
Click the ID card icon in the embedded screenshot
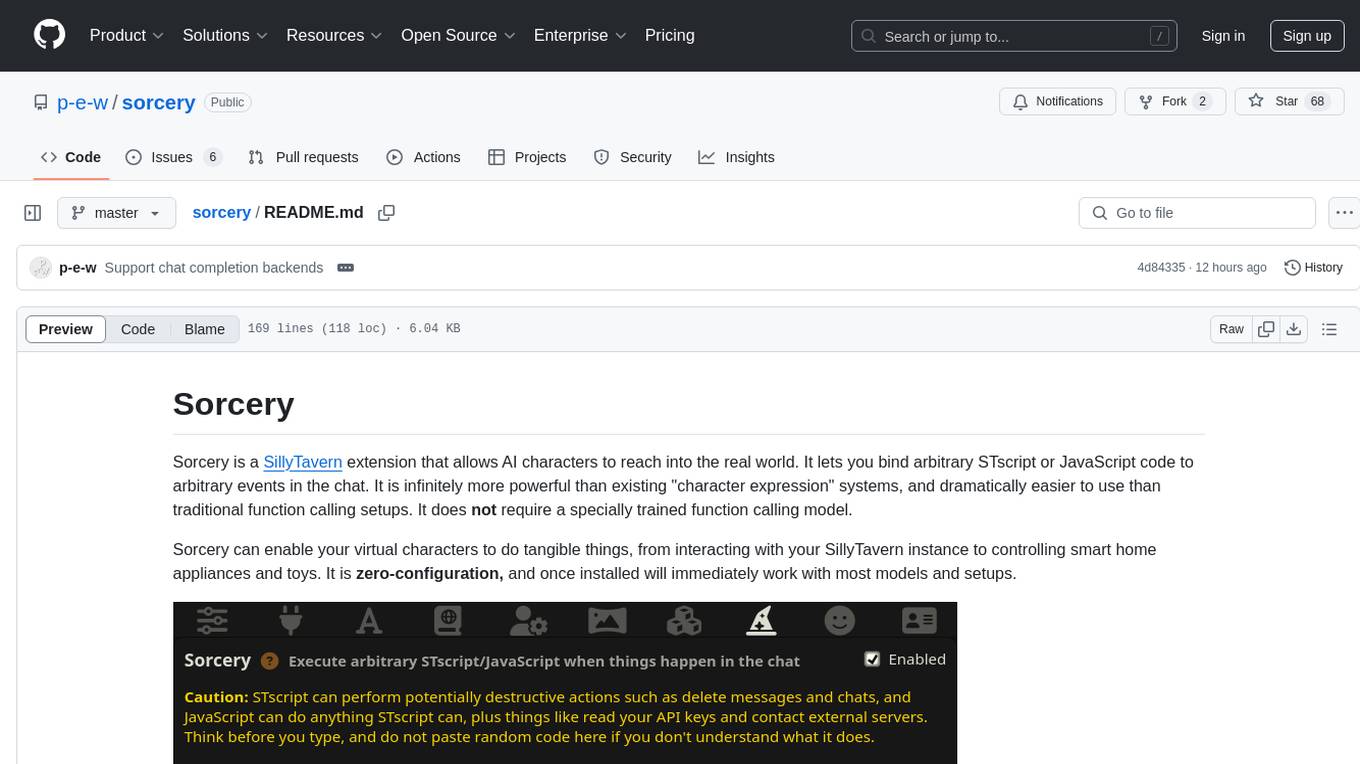(x=919, y=621)
